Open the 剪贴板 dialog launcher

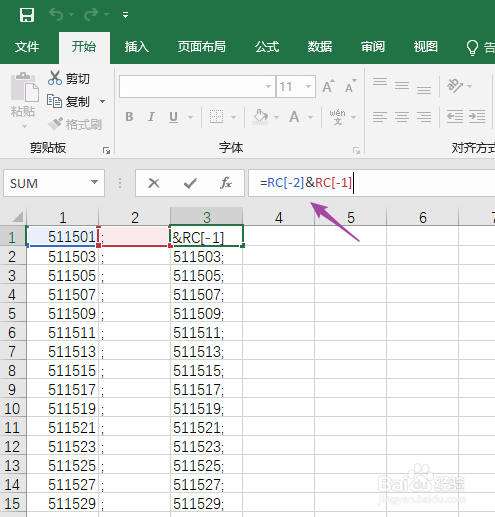coord(106,151)
